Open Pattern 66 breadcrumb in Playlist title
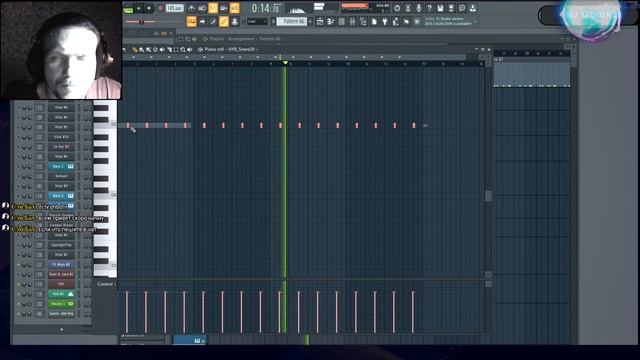The width and height of the screenshot is (640, 360). click(x=270, y=39)
